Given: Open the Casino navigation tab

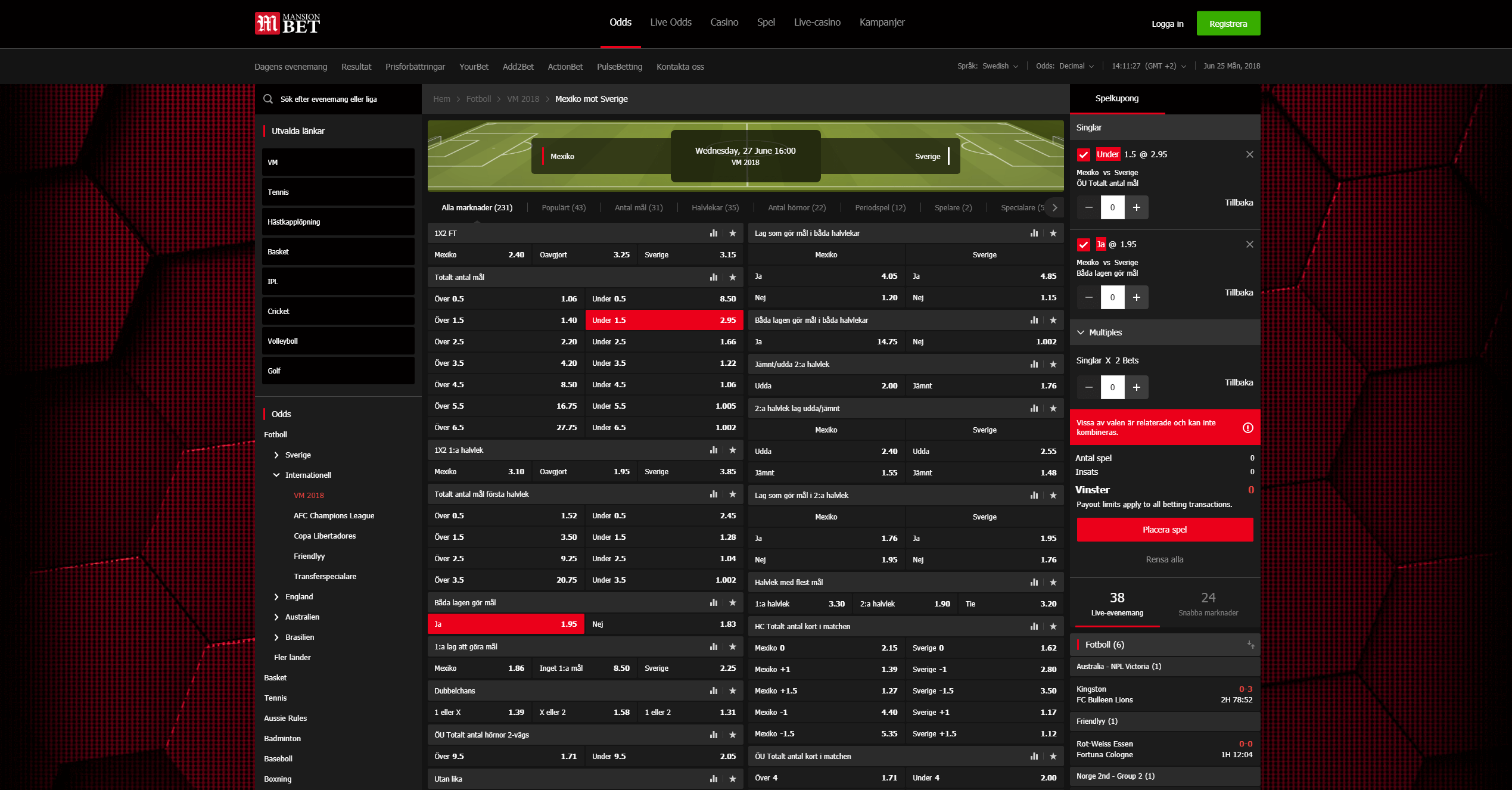Looking at the screenshot, I should click(x=724, y=22).
